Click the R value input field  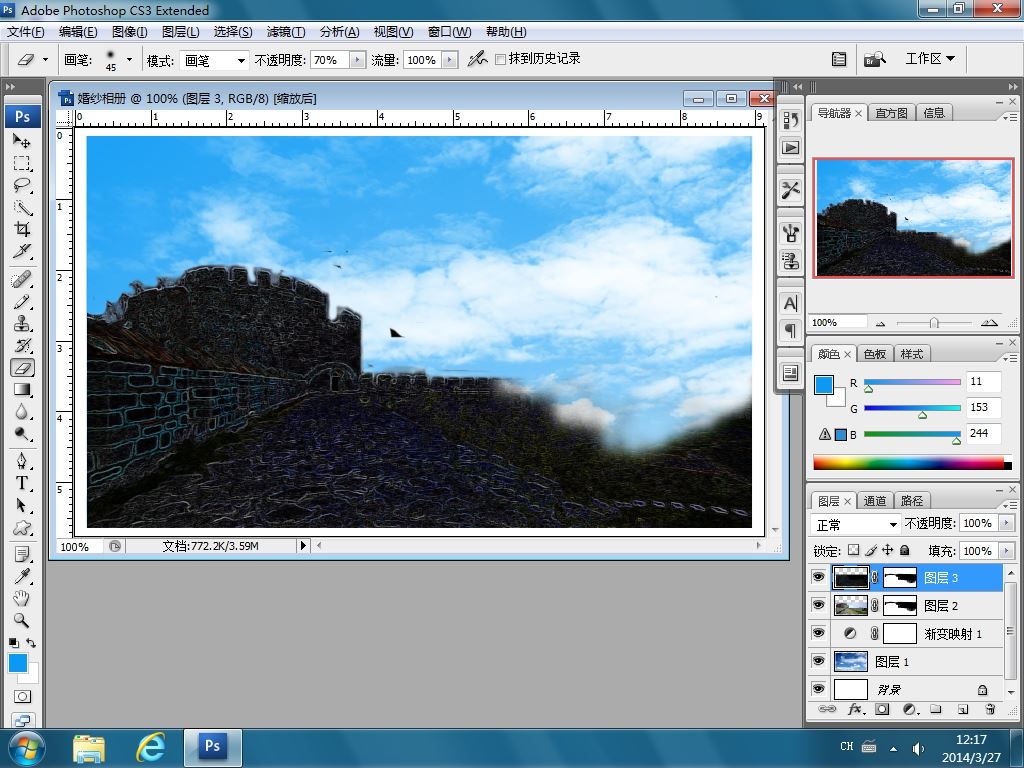click(x=984, y=381)
